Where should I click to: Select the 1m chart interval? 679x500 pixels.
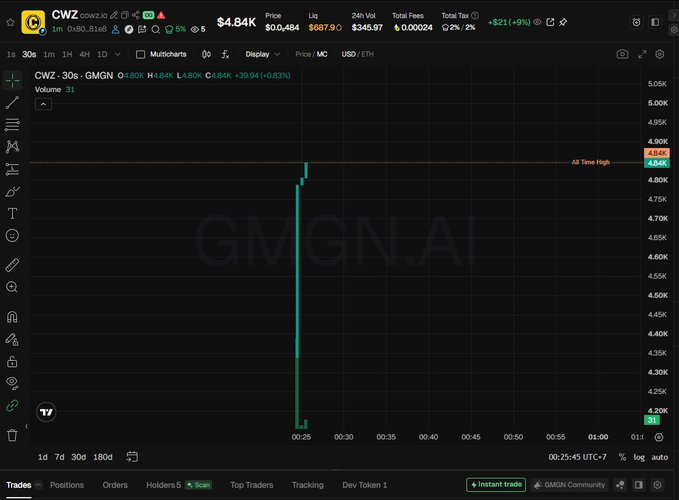pyautogui.click(x=49, y=54)
